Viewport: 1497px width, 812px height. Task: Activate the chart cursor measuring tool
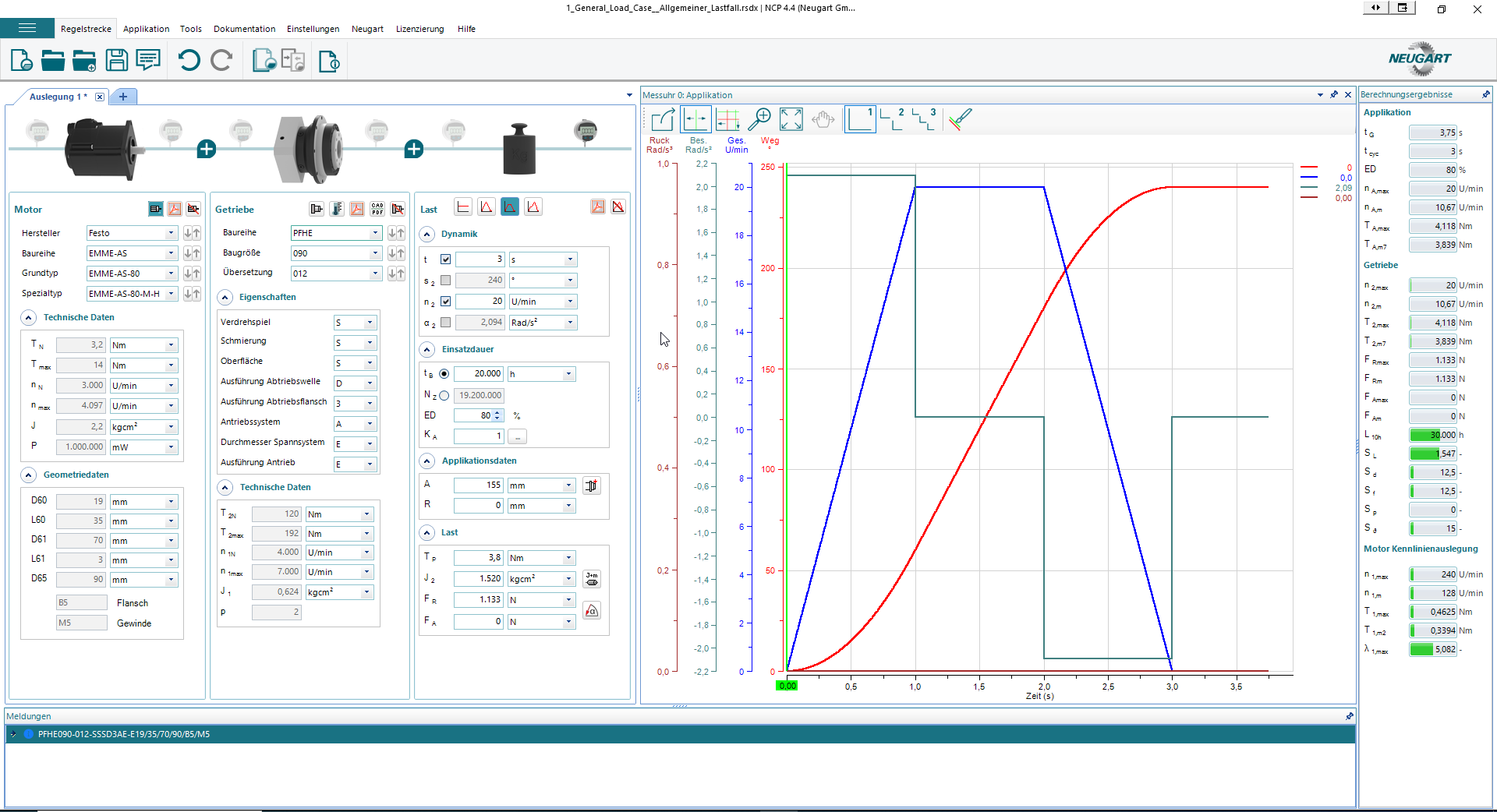(x=695, y=119)
